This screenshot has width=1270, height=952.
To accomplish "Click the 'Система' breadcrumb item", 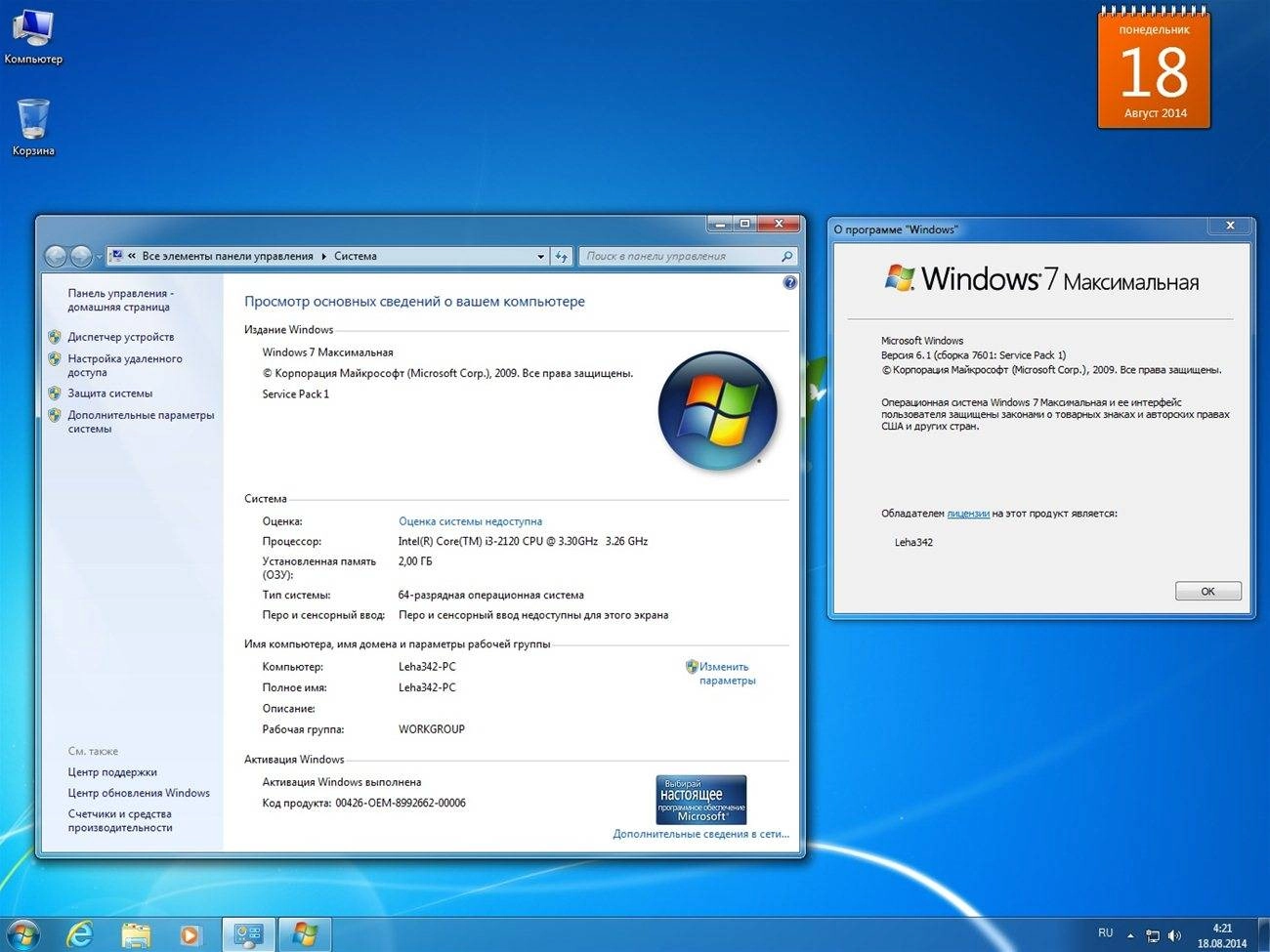I will pos(356,256).
